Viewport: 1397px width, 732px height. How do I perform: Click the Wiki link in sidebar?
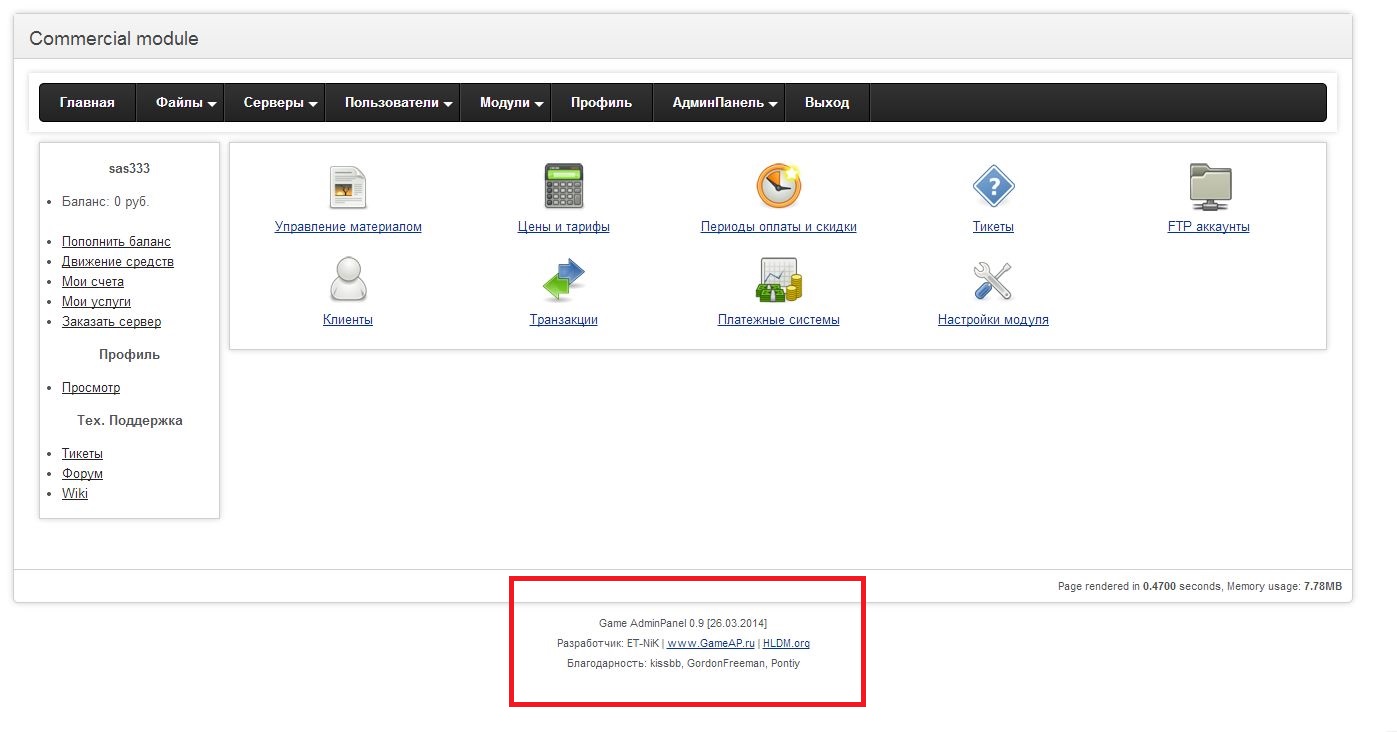coord(75,494)
